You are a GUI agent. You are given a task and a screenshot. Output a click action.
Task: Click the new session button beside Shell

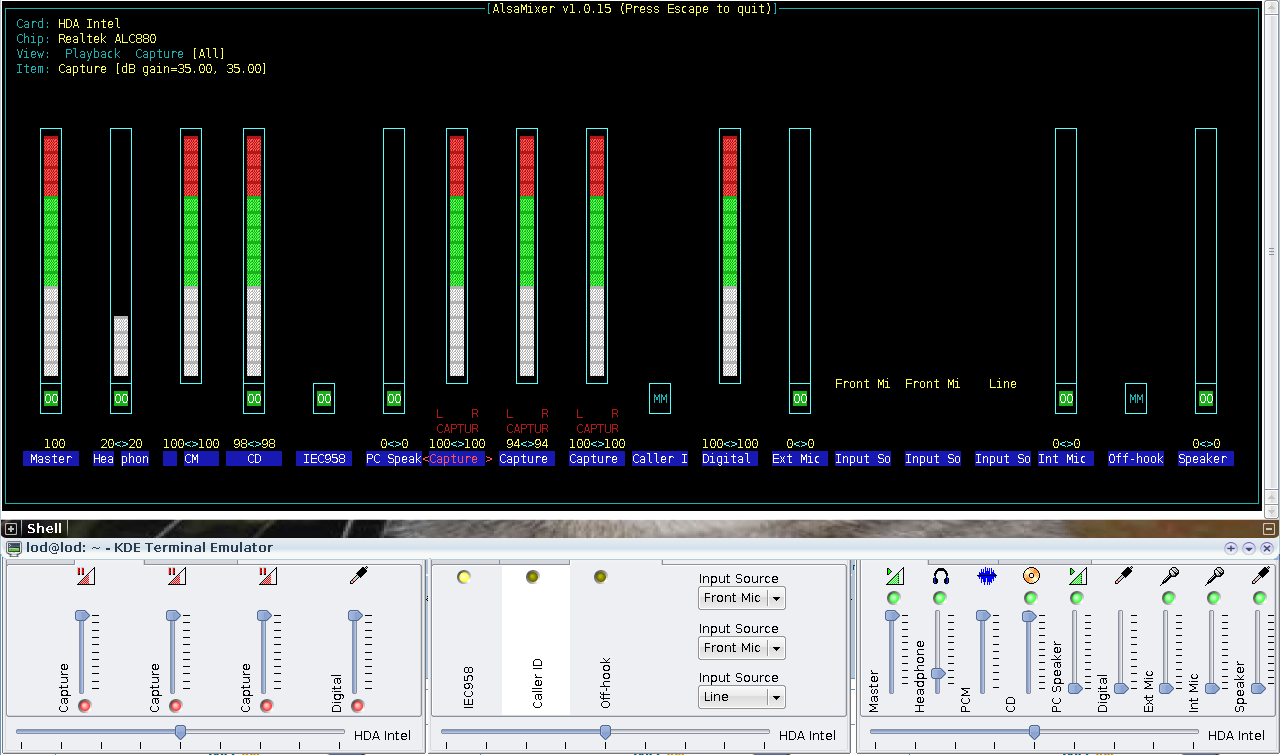click(x=11, y=528)
